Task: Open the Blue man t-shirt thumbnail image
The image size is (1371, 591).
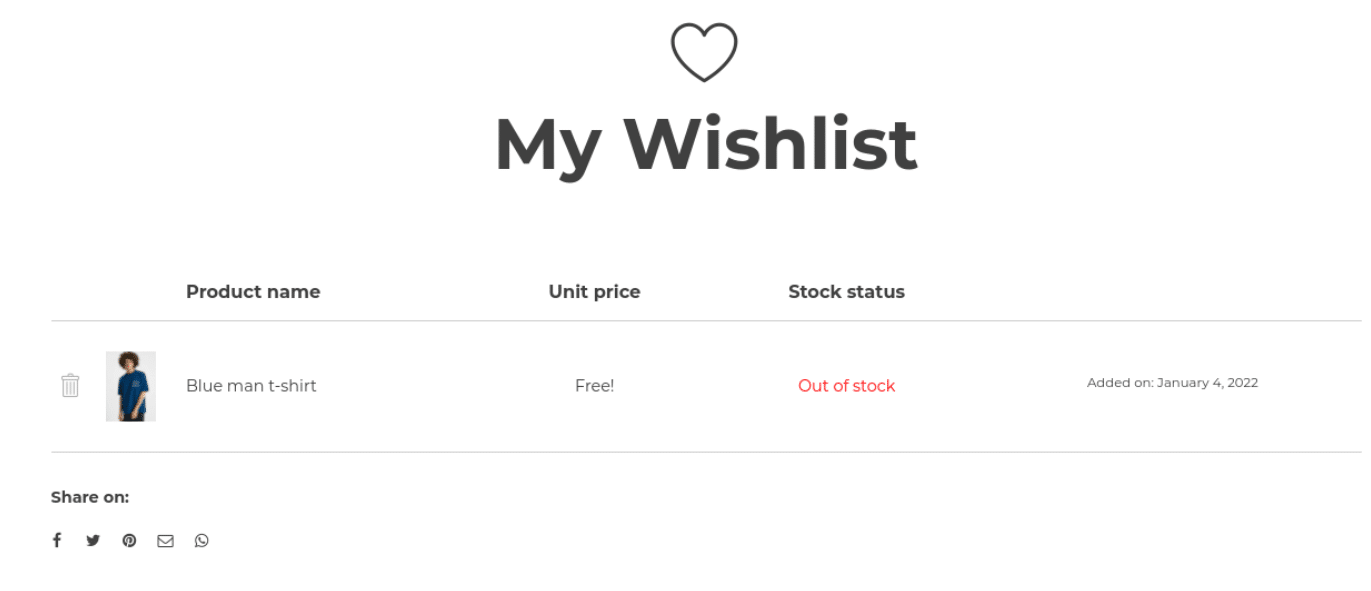Action: coord(130,385)
